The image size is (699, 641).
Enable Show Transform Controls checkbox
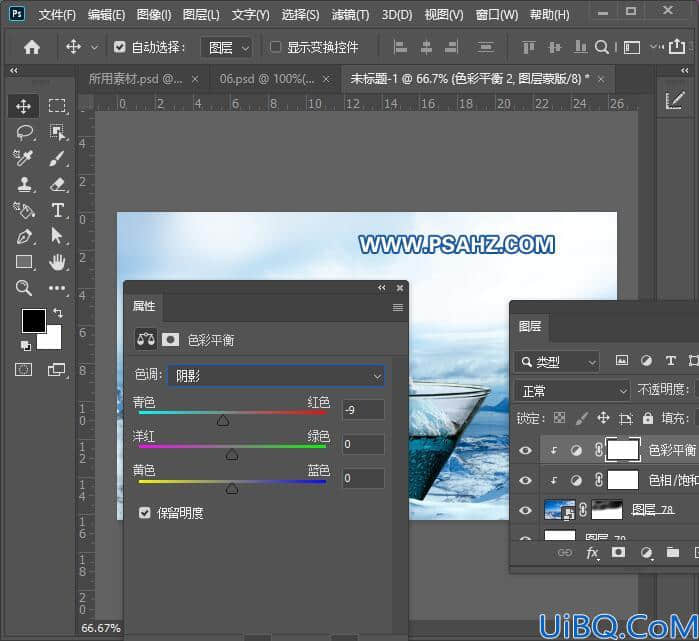point(275,47)
